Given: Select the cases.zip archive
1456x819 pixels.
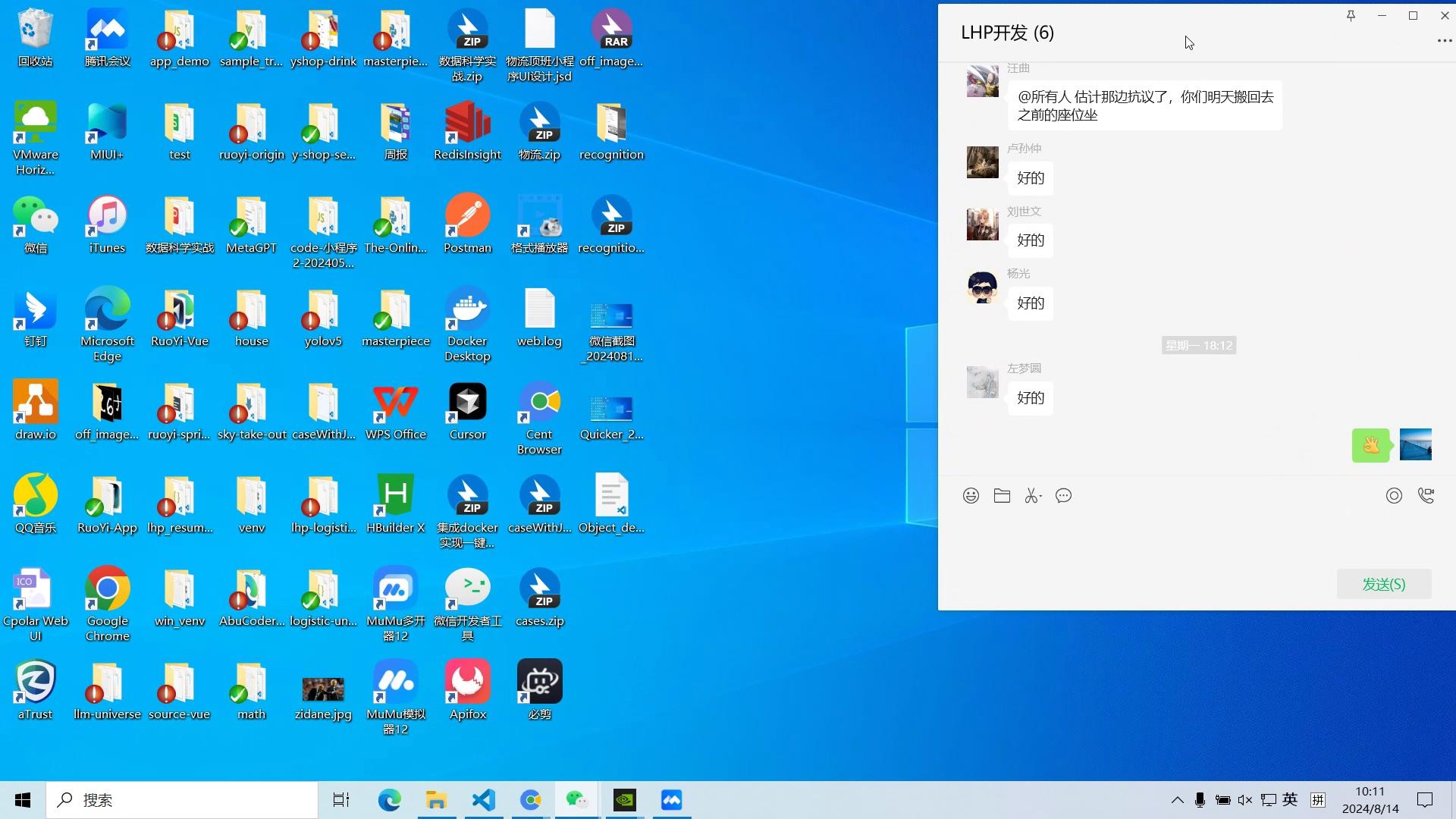Looking at the screenshot, I should [539, 598].
